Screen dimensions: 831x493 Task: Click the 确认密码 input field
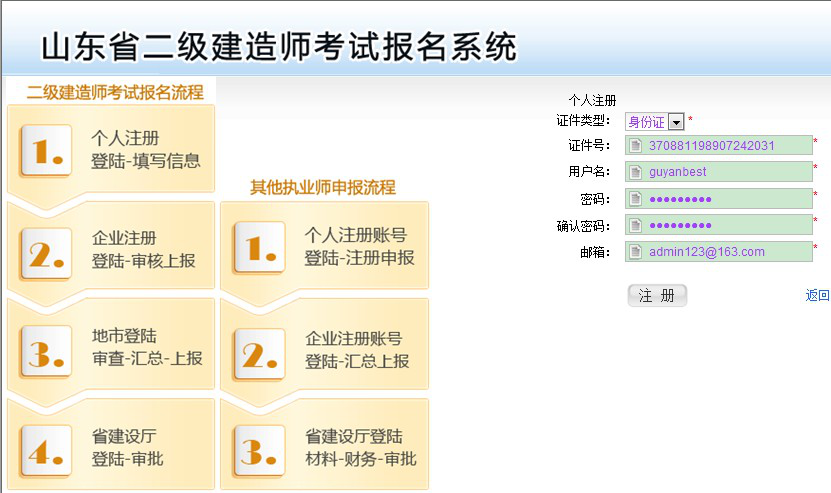[719, 225]
